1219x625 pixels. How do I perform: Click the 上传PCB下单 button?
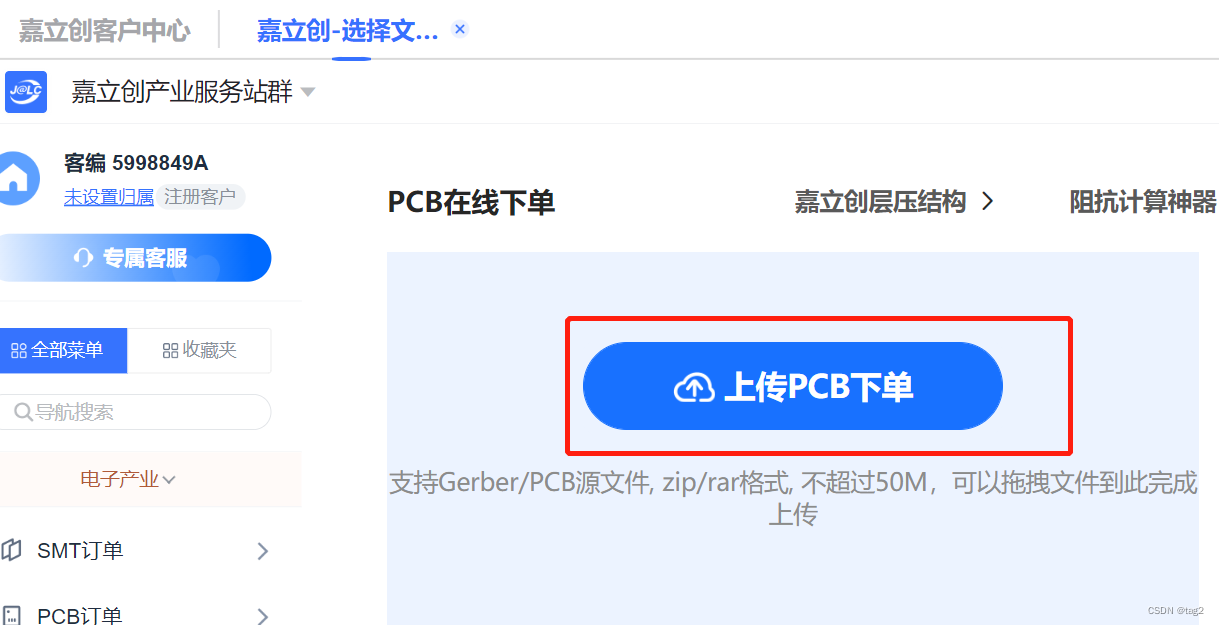pyautogui.click(x=792, y=386)
